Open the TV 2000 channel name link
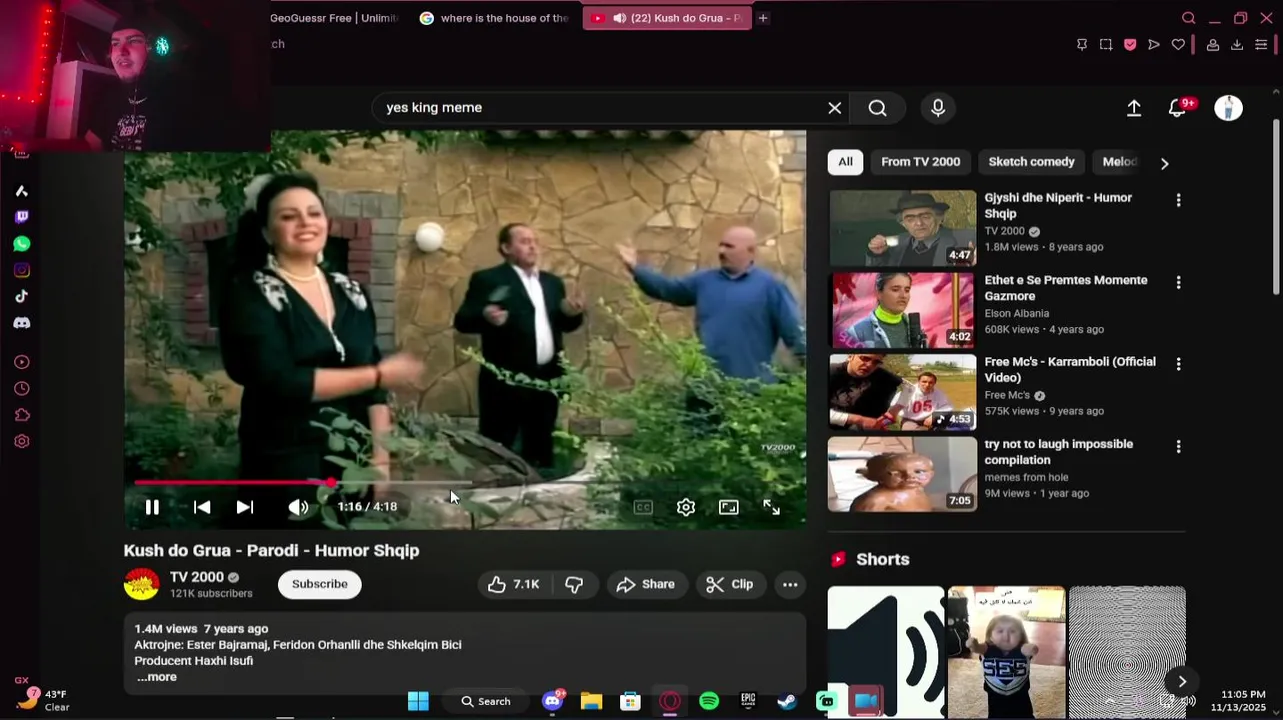Image resolution: width=1283 pixels, height=720 pixels. click(x=197, y=577)
